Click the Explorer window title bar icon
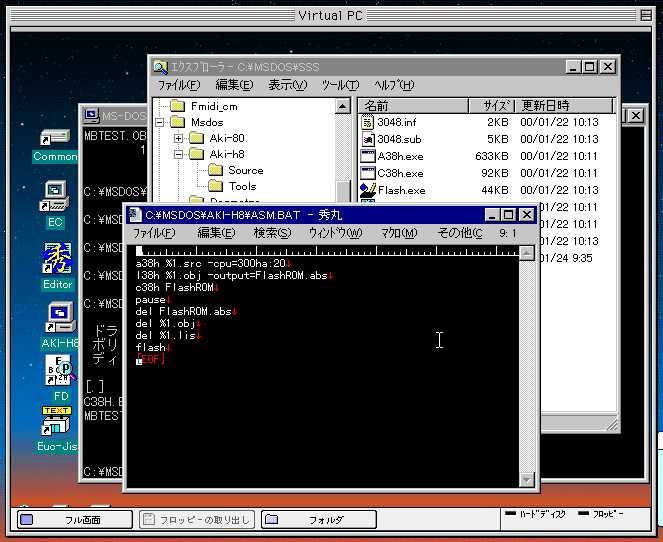The height and width of the screenshot is (542, 663). click(x=160, y=67)
